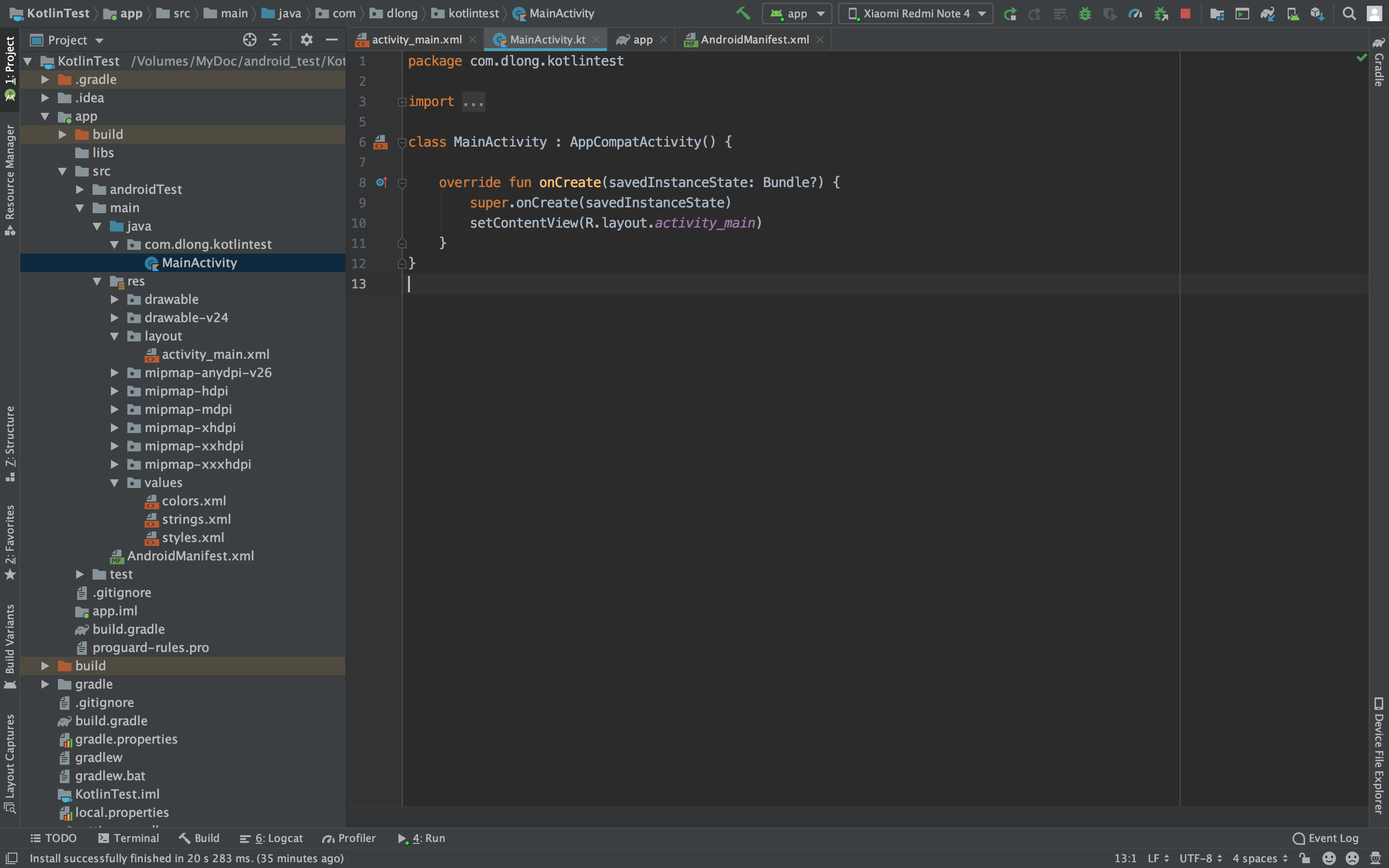Hide the Project panel with minus icon
Viewport: 1389px width, 868px height.
tap(331, 40)
